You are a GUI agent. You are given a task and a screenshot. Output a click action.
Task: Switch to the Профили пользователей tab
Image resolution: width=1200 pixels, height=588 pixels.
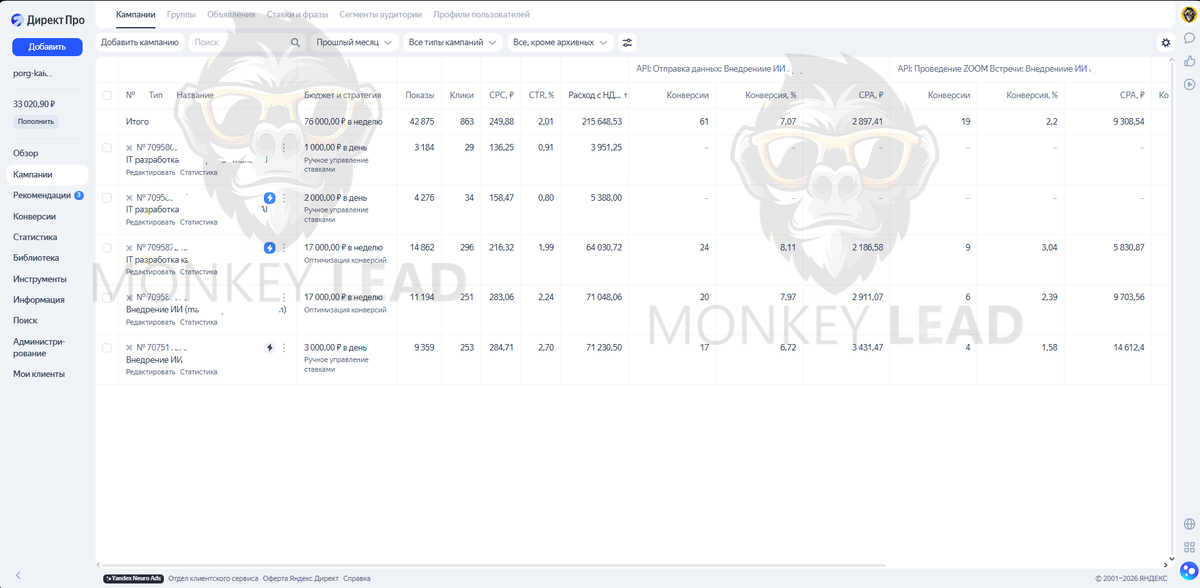point(481,15)
